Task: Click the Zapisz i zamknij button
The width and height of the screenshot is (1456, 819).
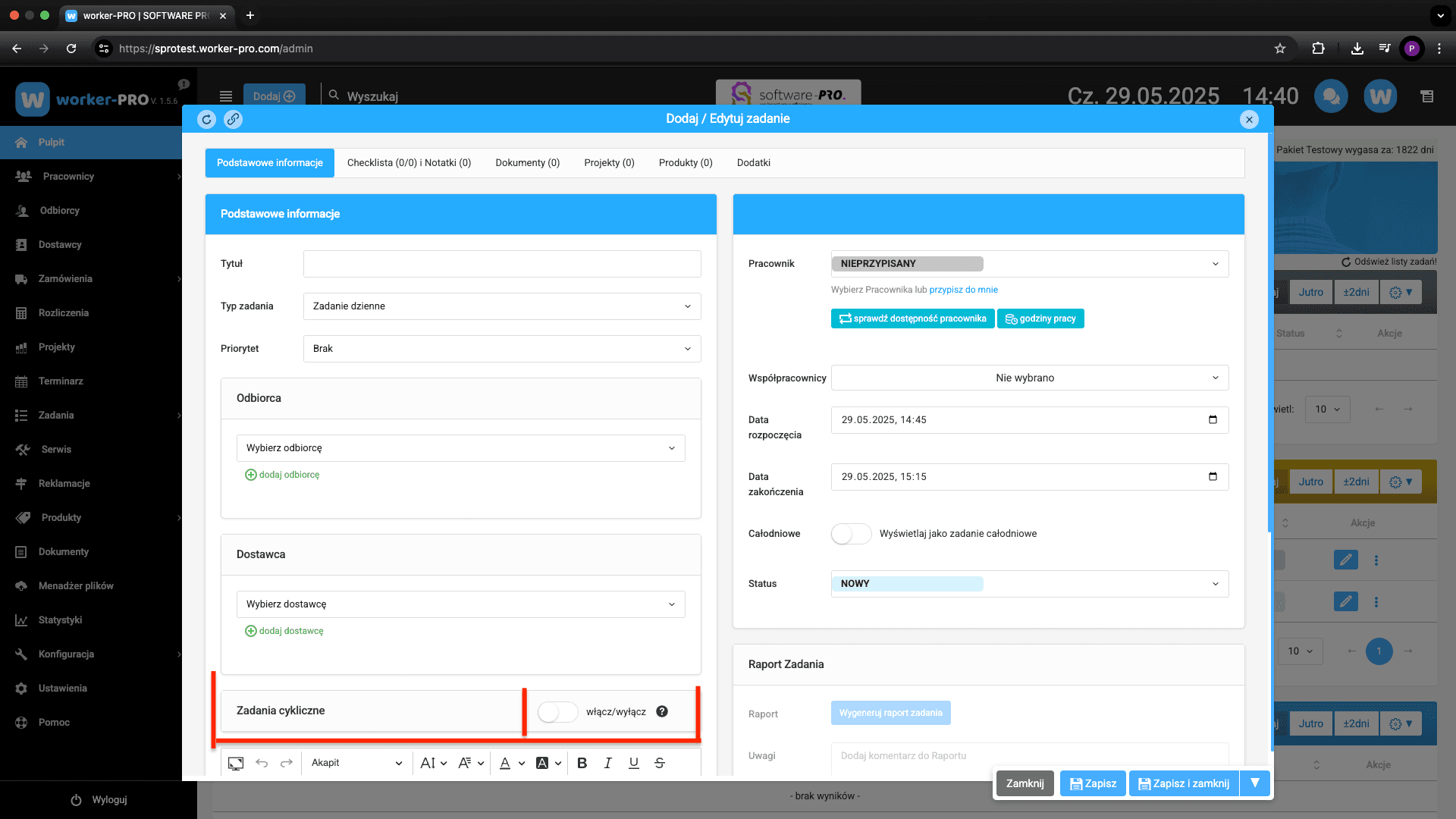Action: point(1184,783)
